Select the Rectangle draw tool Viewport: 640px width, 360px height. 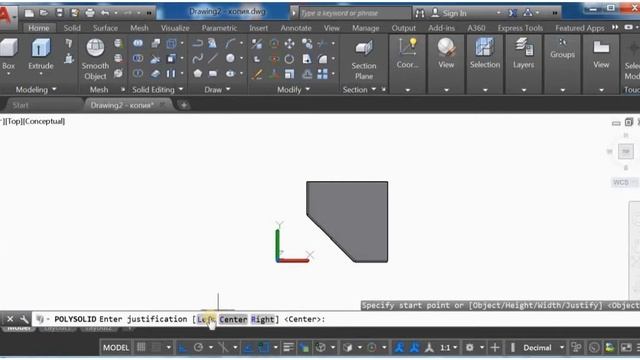(x=213, y=73)
